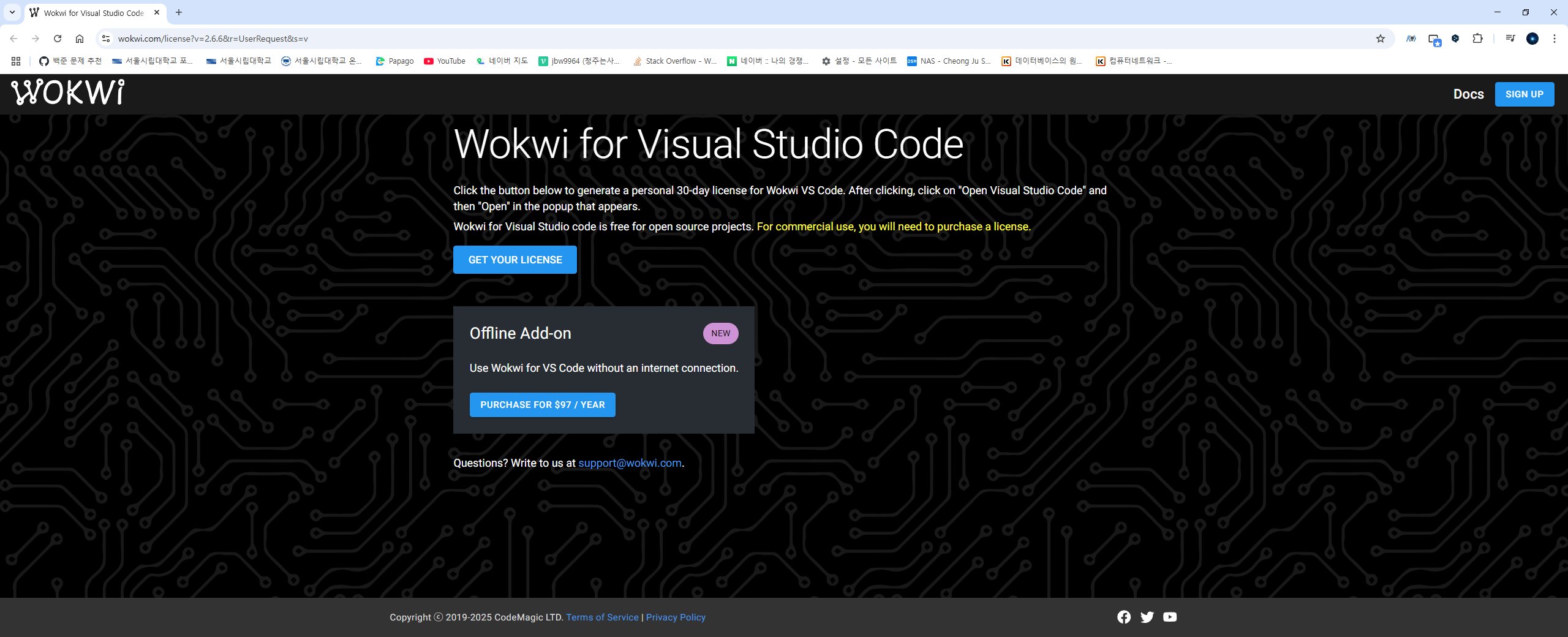Go back to the previous page
Viewport: 1568px width, 637px height.
13,39
